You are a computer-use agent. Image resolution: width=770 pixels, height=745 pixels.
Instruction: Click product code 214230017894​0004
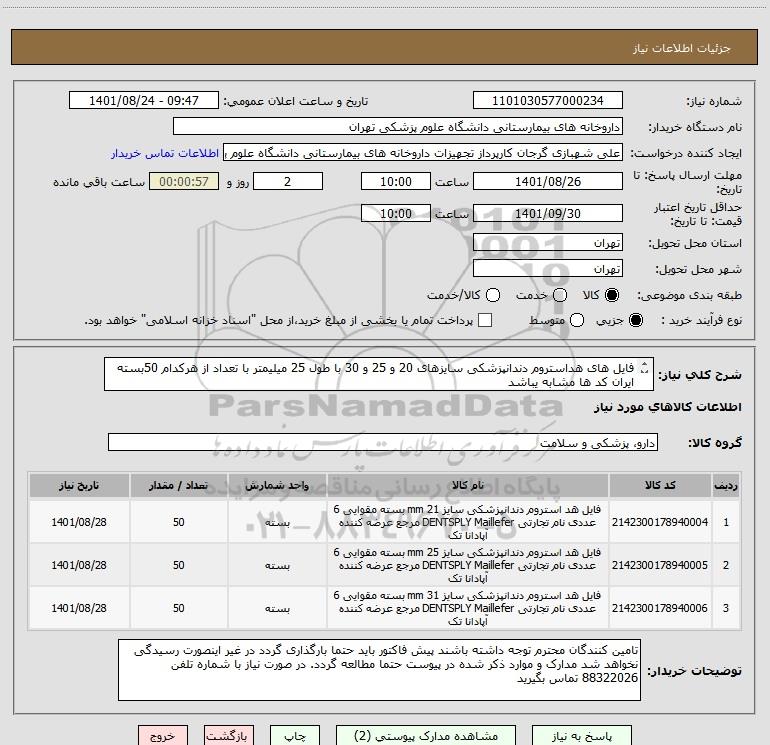click(x=660, y=522)
